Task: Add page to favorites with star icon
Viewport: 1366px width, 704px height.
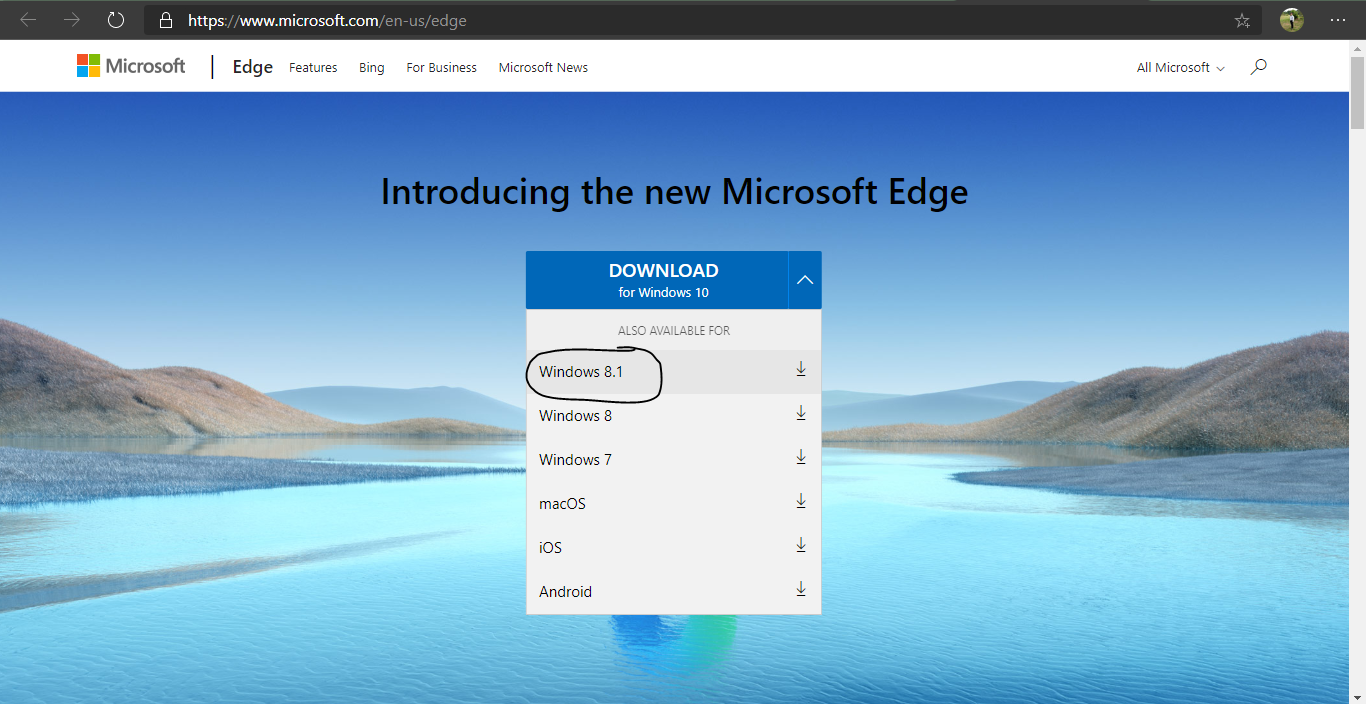Action: [1242, 20]
